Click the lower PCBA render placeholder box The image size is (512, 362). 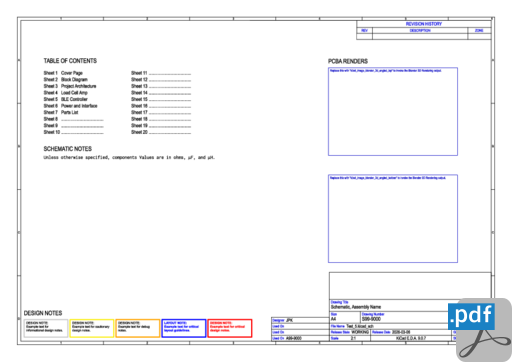393,219
